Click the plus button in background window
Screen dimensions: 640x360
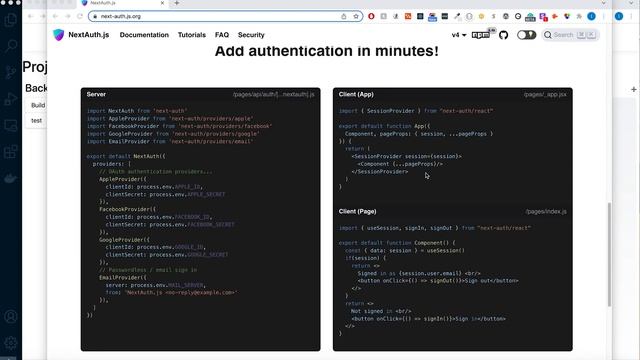coord(633,89)
